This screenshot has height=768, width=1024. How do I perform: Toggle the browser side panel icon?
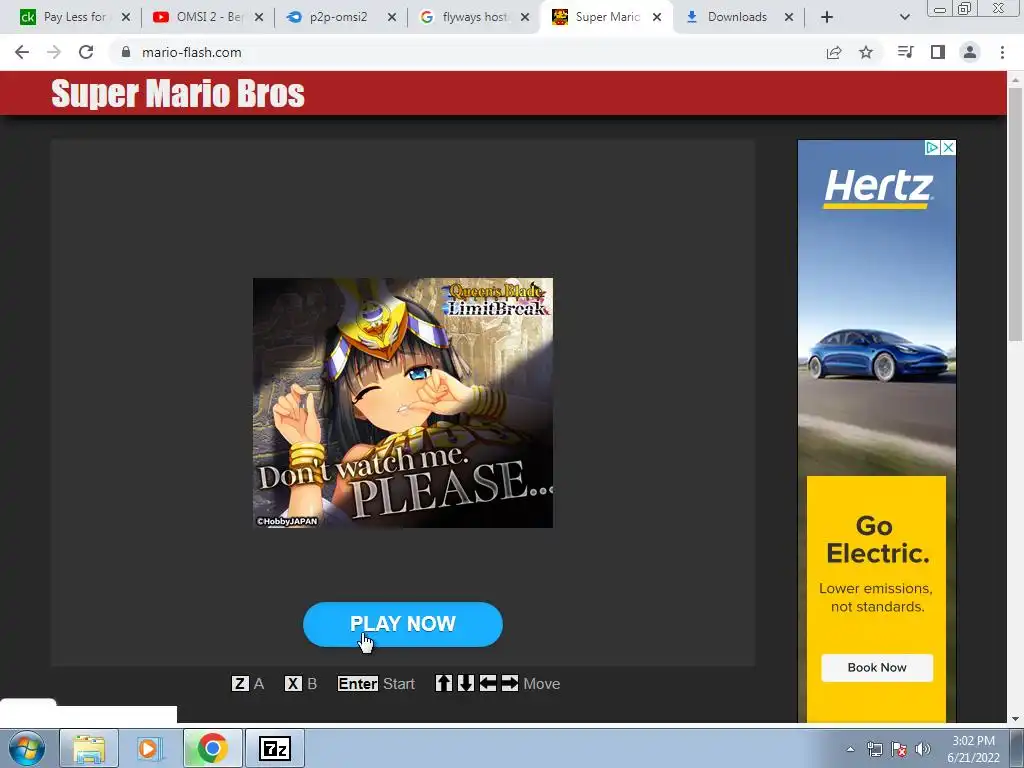[938, 52]
